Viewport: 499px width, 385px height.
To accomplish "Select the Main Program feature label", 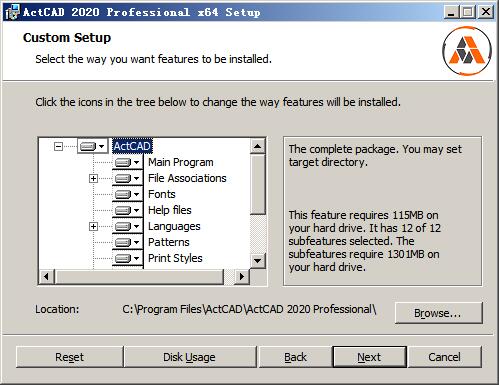I will [x=181, y=162].
